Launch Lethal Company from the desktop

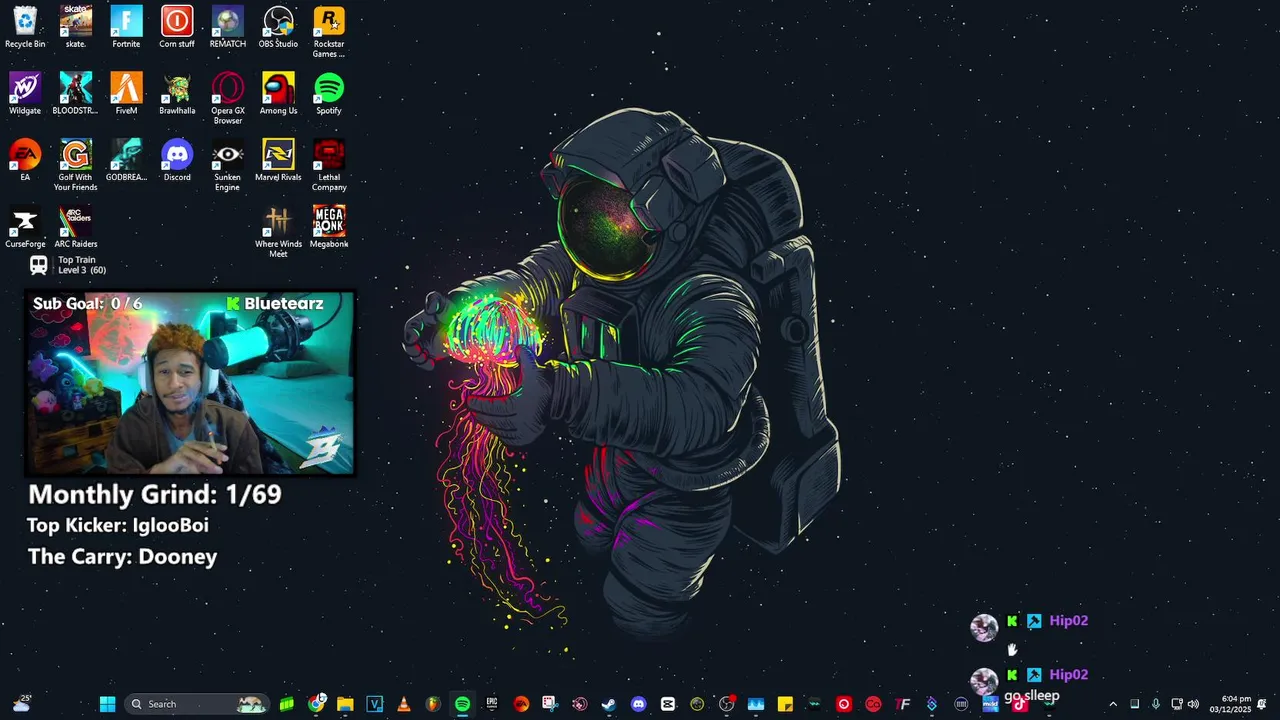pyautogui.click(x=329, y=165)
